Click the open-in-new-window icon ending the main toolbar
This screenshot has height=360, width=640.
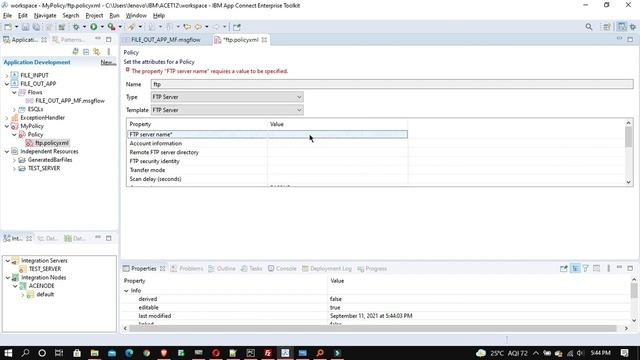237,27
